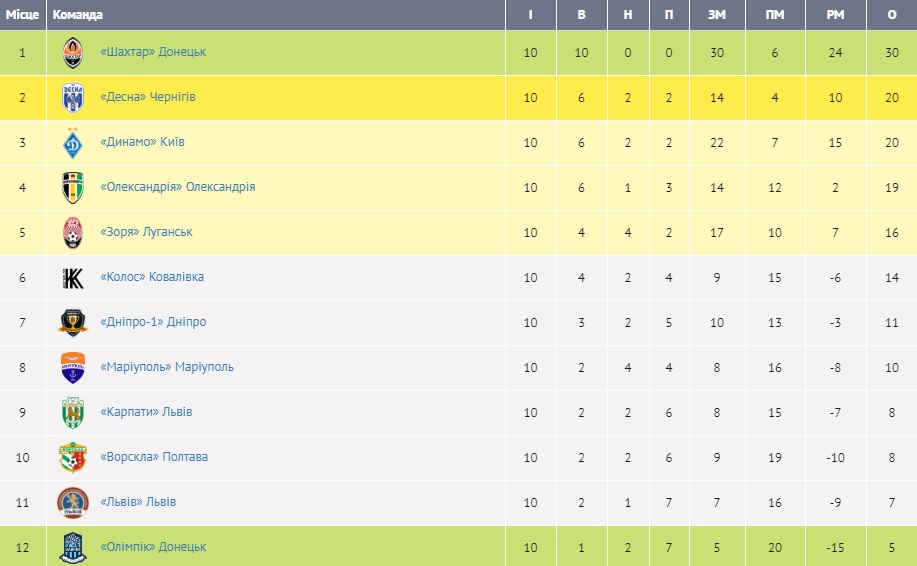Click the Kolos Kovalivka club logo
Viewport: 917px width, 566px height.
click(72, 278)
